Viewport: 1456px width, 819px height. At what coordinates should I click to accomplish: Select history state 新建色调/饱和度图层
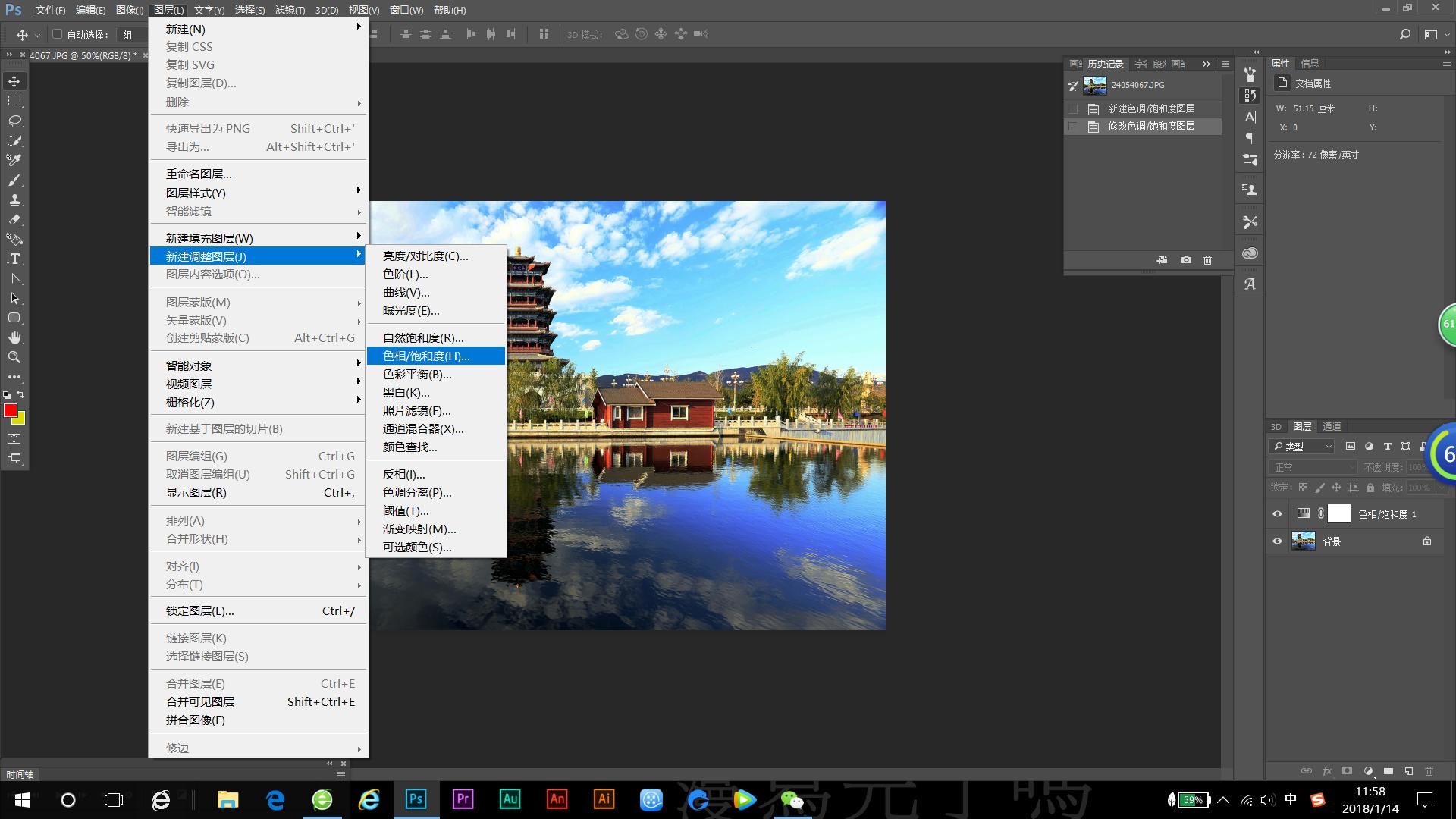tap(1151, 108)
